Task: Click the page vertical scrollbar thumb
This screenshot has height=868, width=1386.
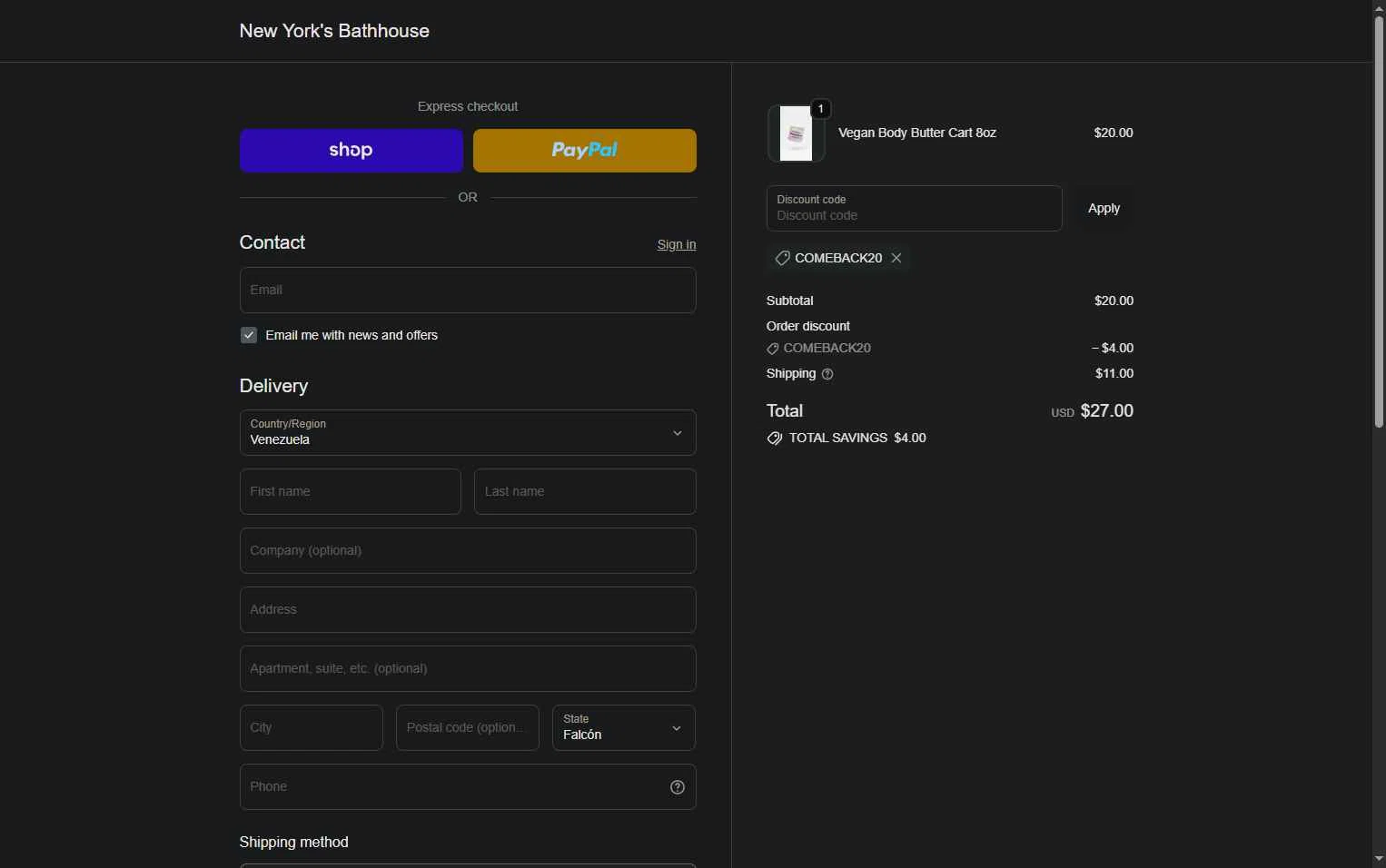Action: pos(1379,221)
